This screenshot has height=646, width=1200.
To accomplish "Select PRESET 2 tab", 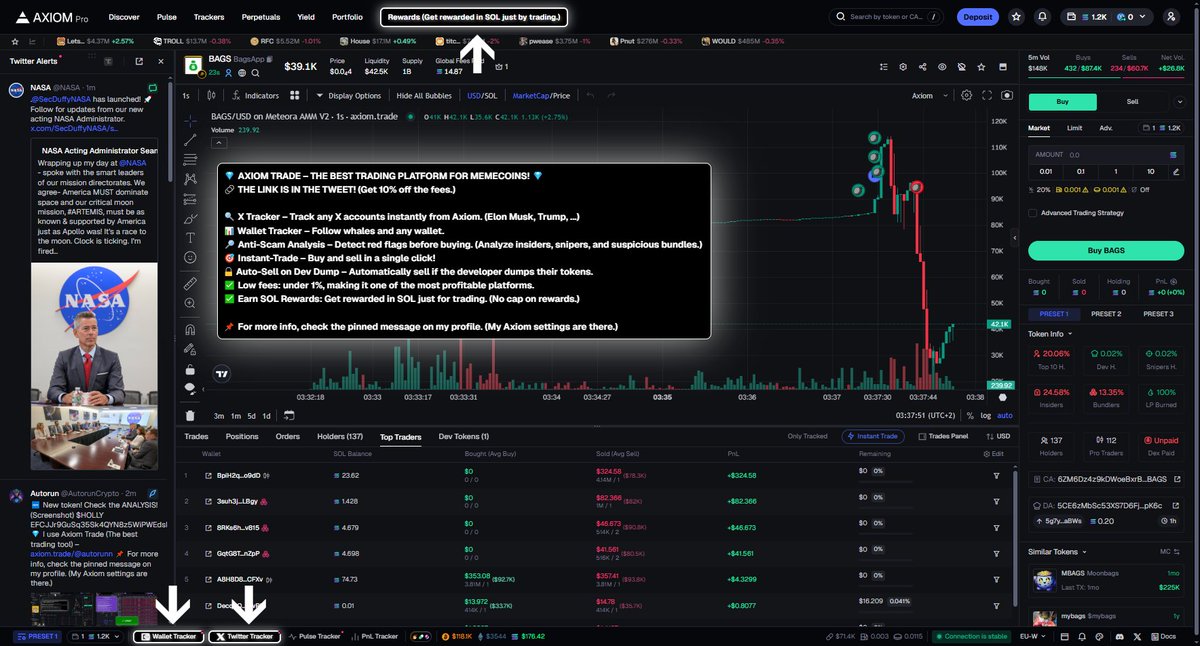I will click(x=1105, y=314).
